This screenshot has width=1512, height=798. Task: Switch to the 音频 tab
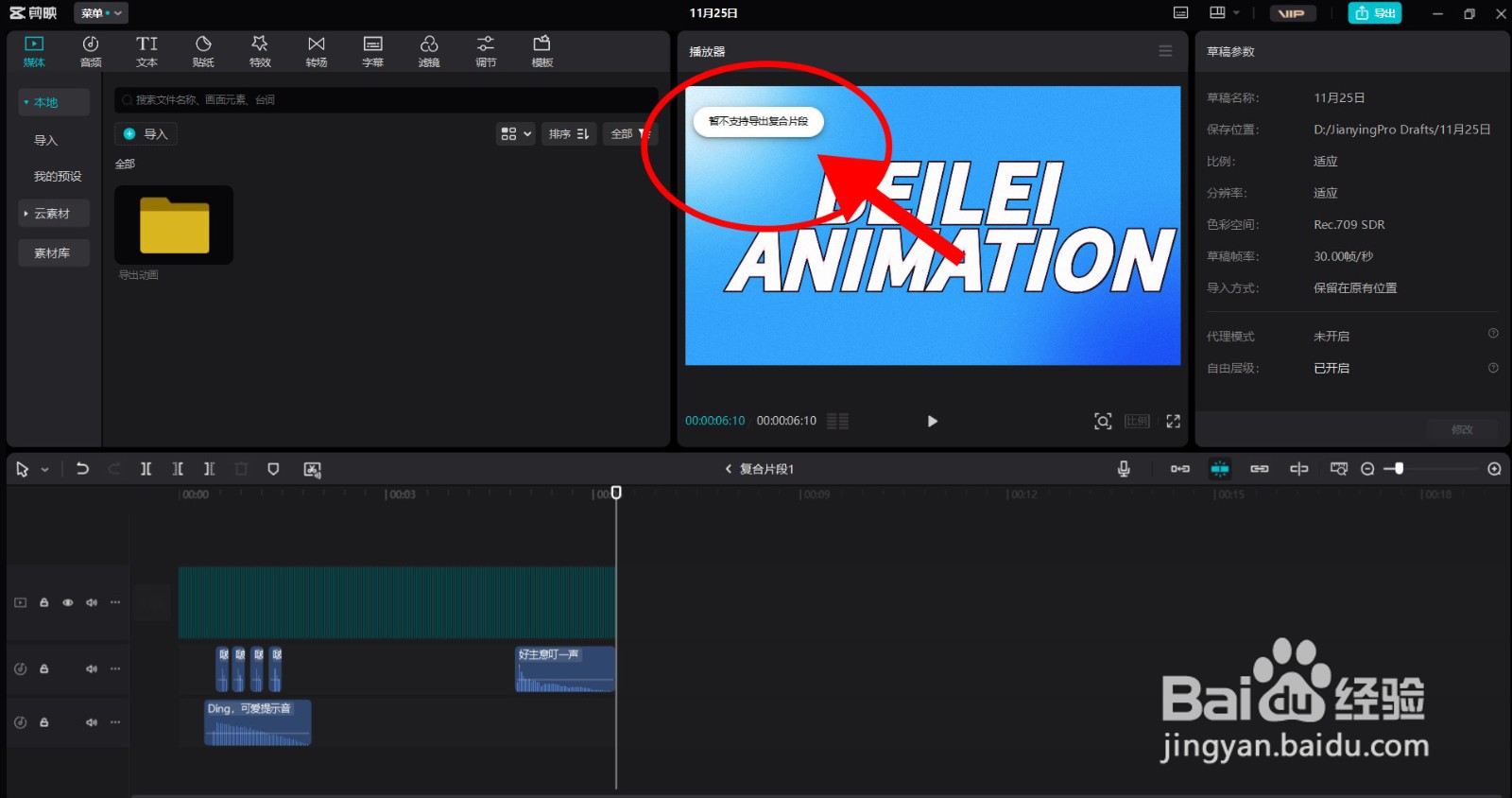(91, 51)
